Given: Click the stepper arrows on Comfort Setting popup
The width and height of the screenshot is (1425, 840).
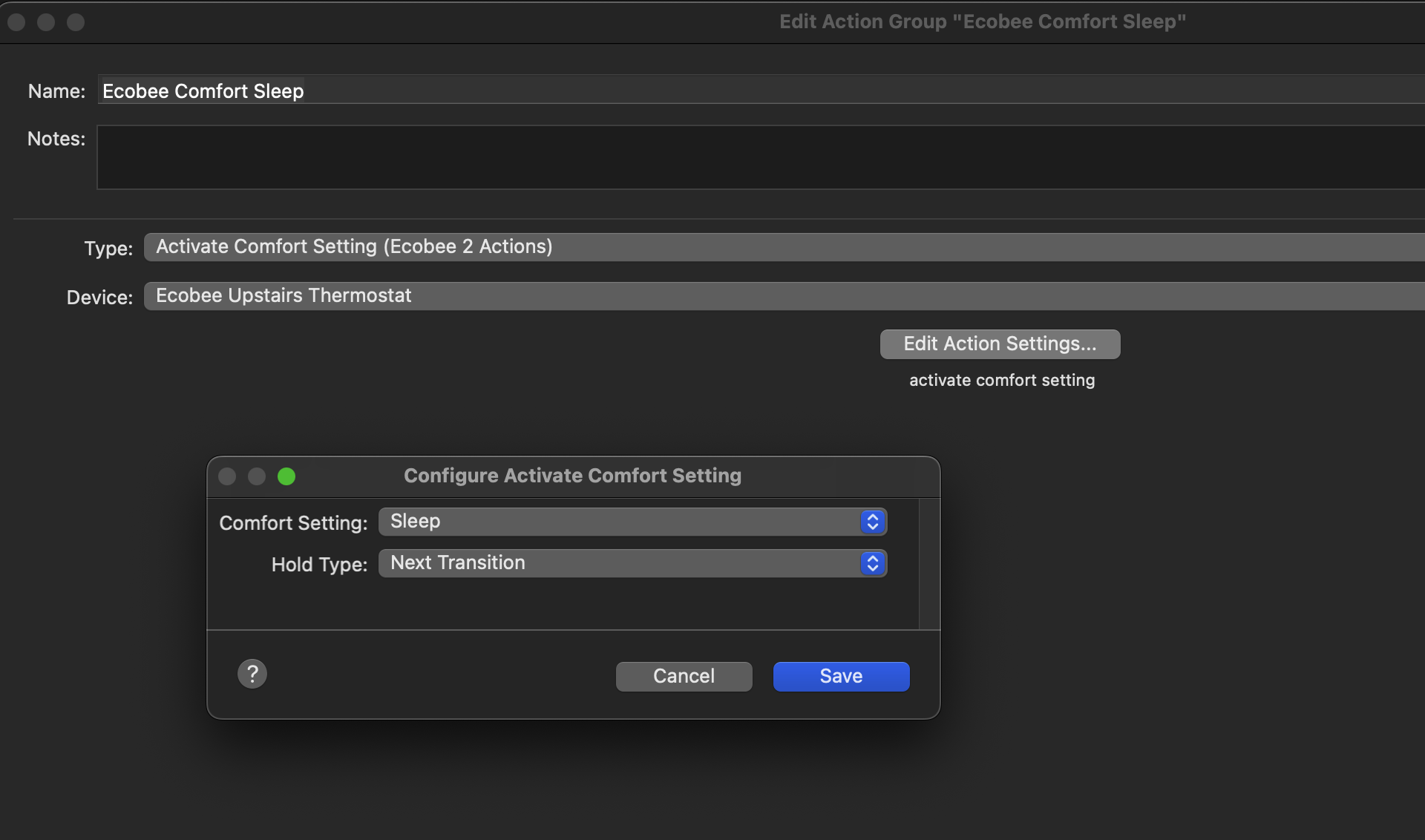Looking at the screenshot, I should coord(873,522).
